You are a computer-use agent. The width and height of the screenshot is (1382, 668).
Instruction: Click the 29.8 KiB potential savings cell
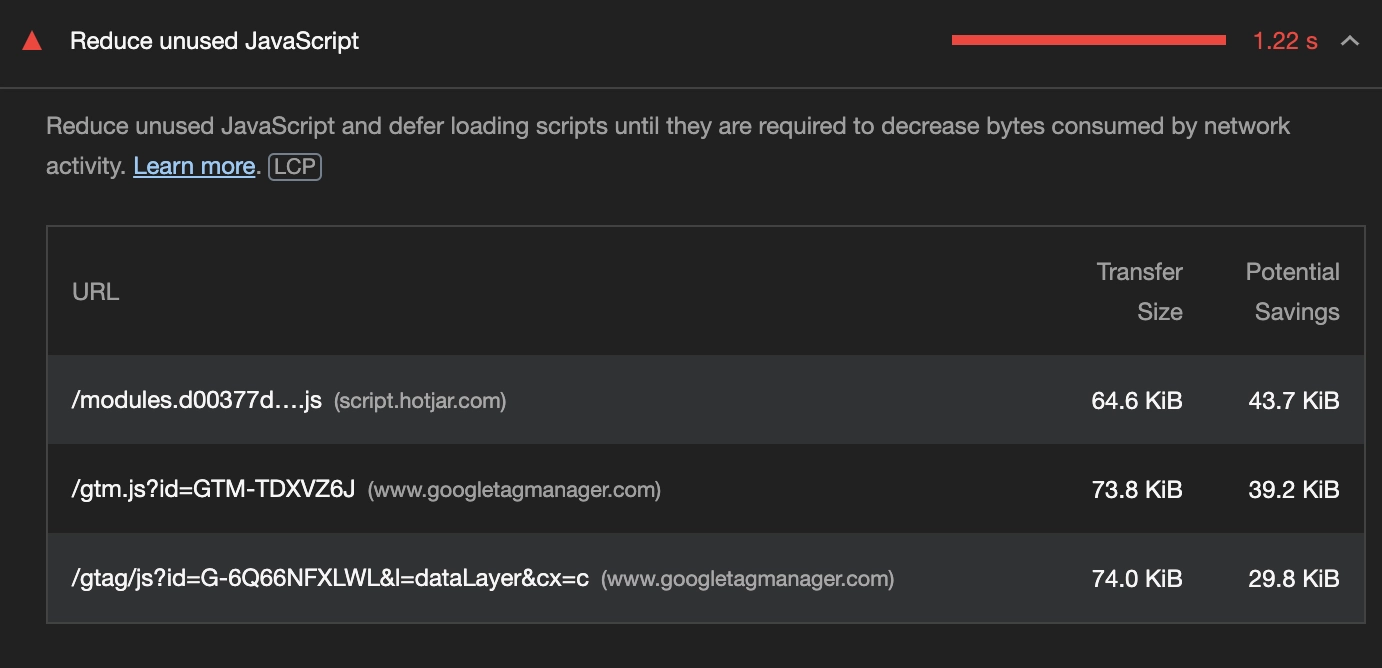point(1294,579)
